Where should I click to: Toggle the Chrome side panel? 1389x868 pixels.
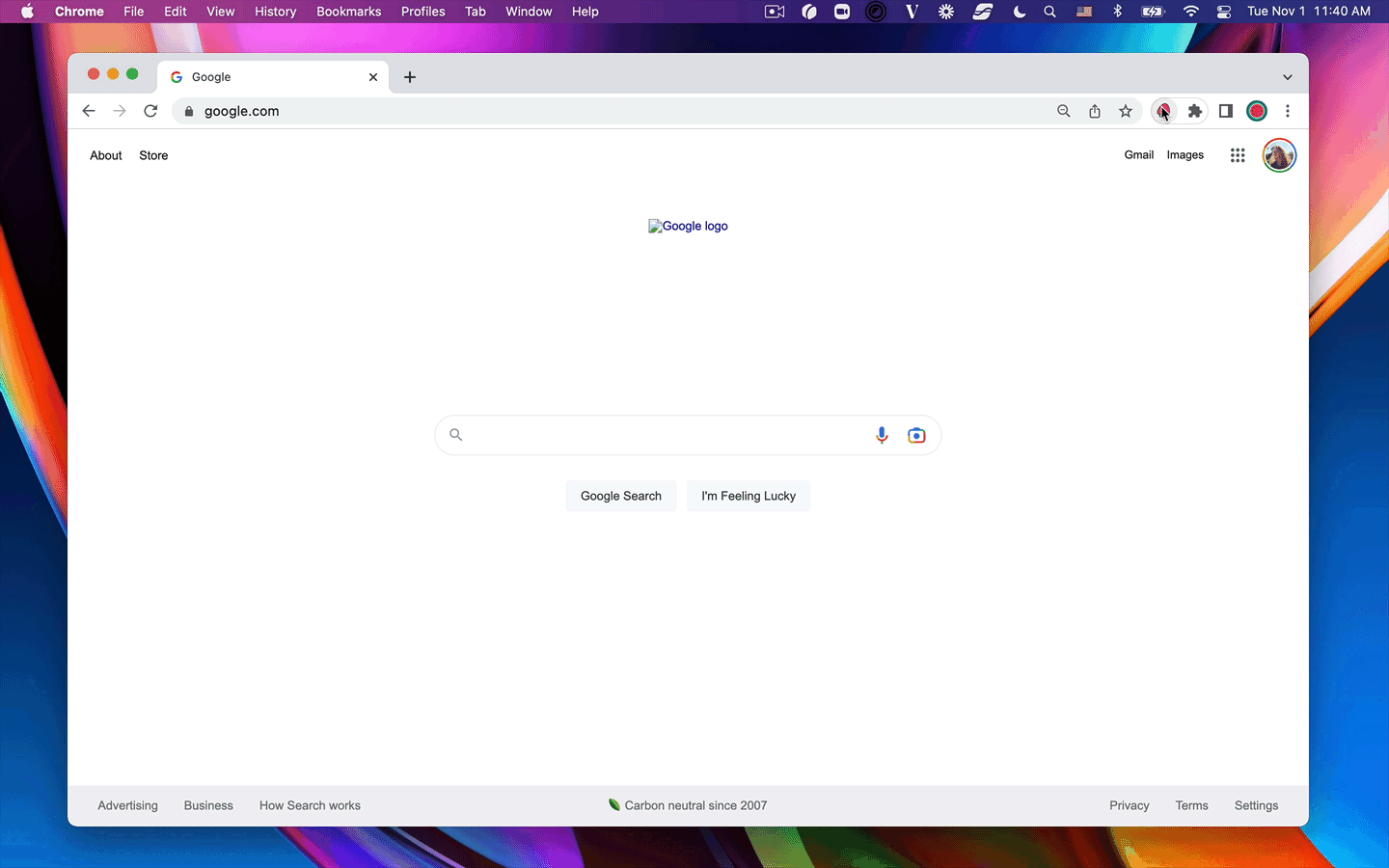[x=1226, y=111]
